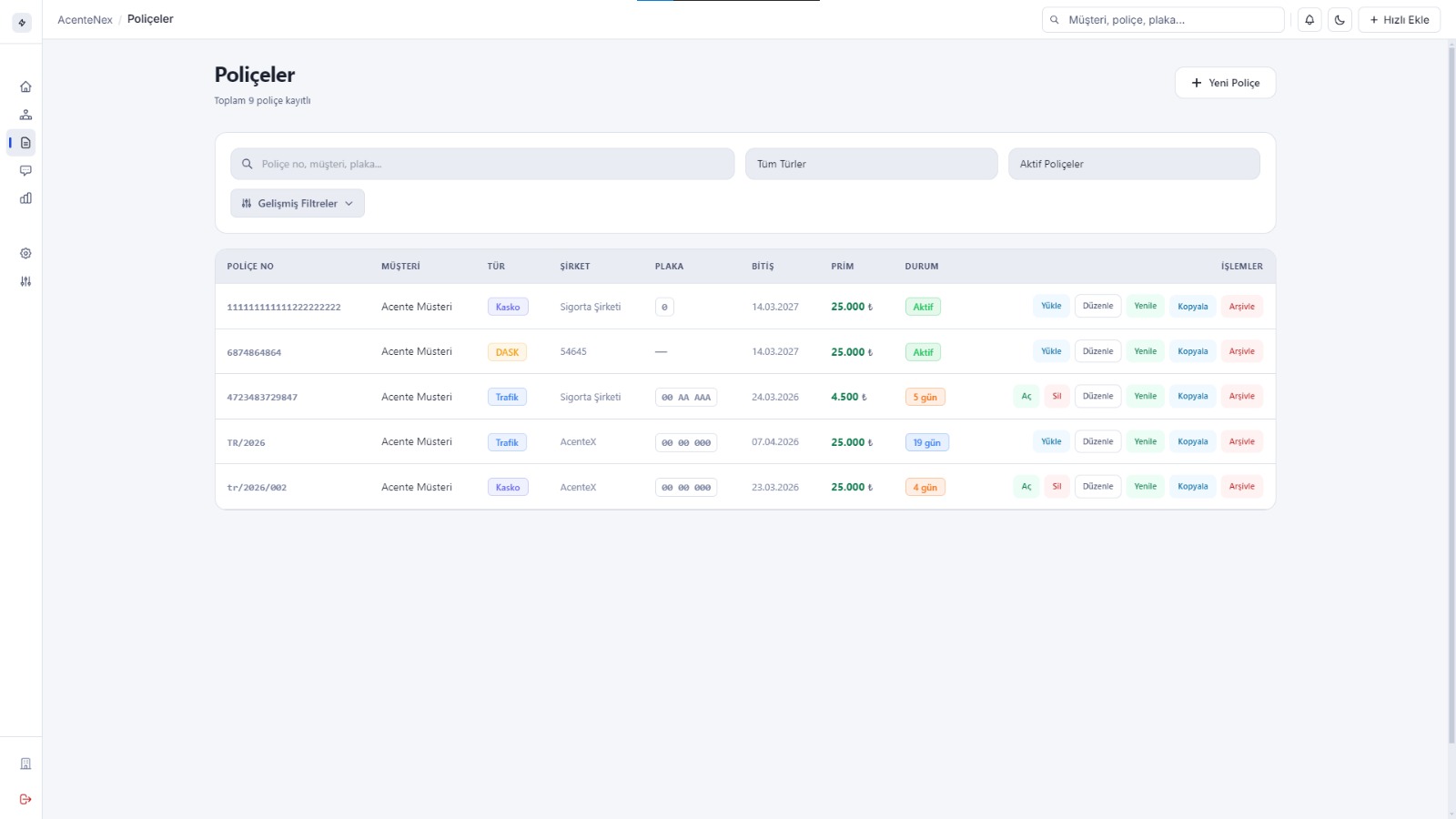Open the reports bar chart sidebar icon
Viewport: 1456px width, 819px height.
25,198
